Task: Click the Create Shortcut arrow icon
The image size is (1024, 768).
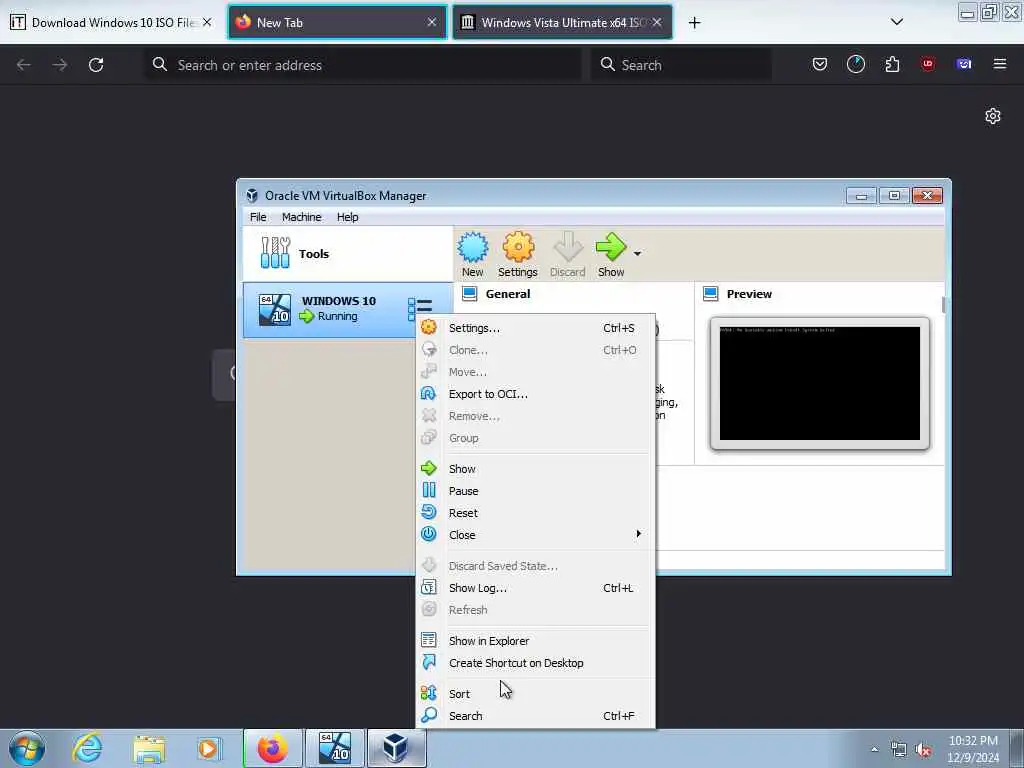Action: 429,662
